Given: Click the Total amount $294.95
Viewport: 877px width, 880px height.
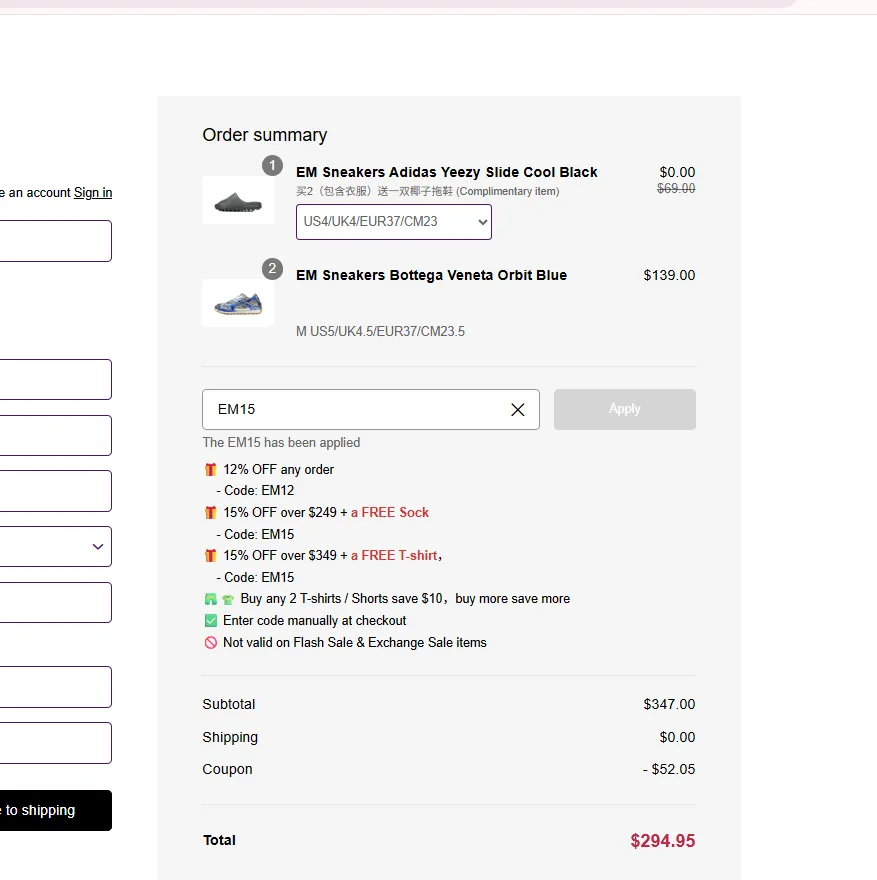Looking at the screenshot, I should [x=663, y=841].
